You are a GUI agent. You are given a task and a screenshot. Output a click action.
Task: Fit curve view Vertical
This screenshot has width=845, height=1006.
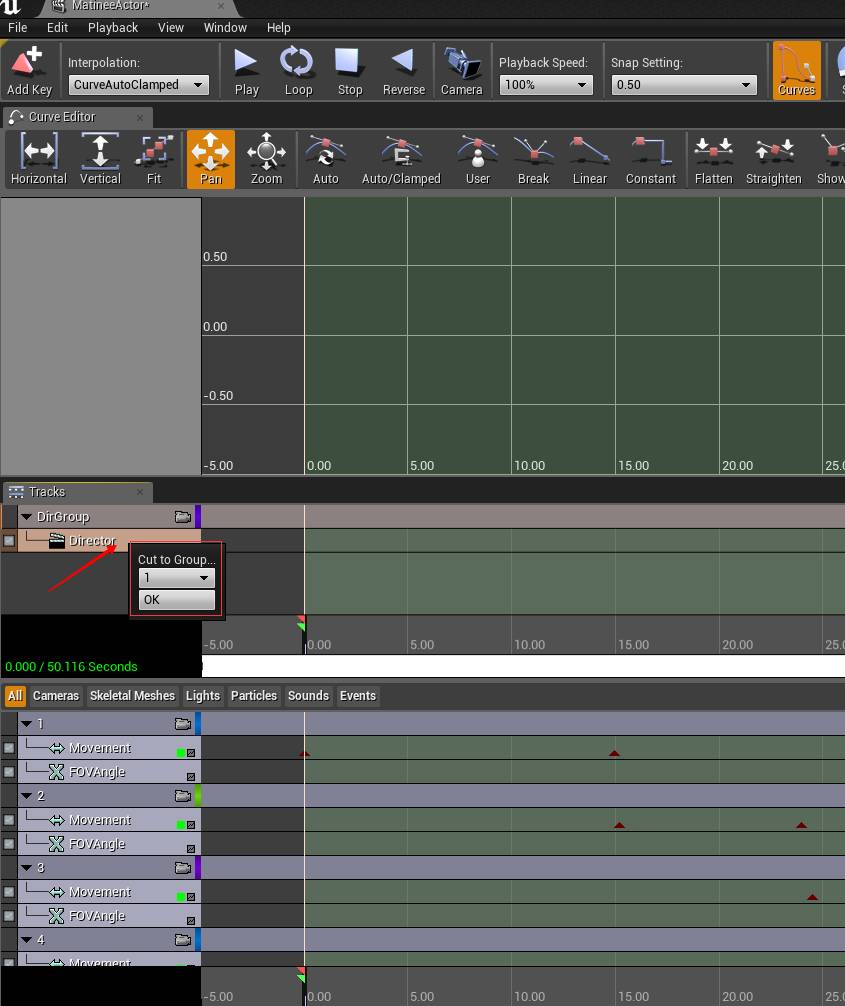(x=100, y=159)
